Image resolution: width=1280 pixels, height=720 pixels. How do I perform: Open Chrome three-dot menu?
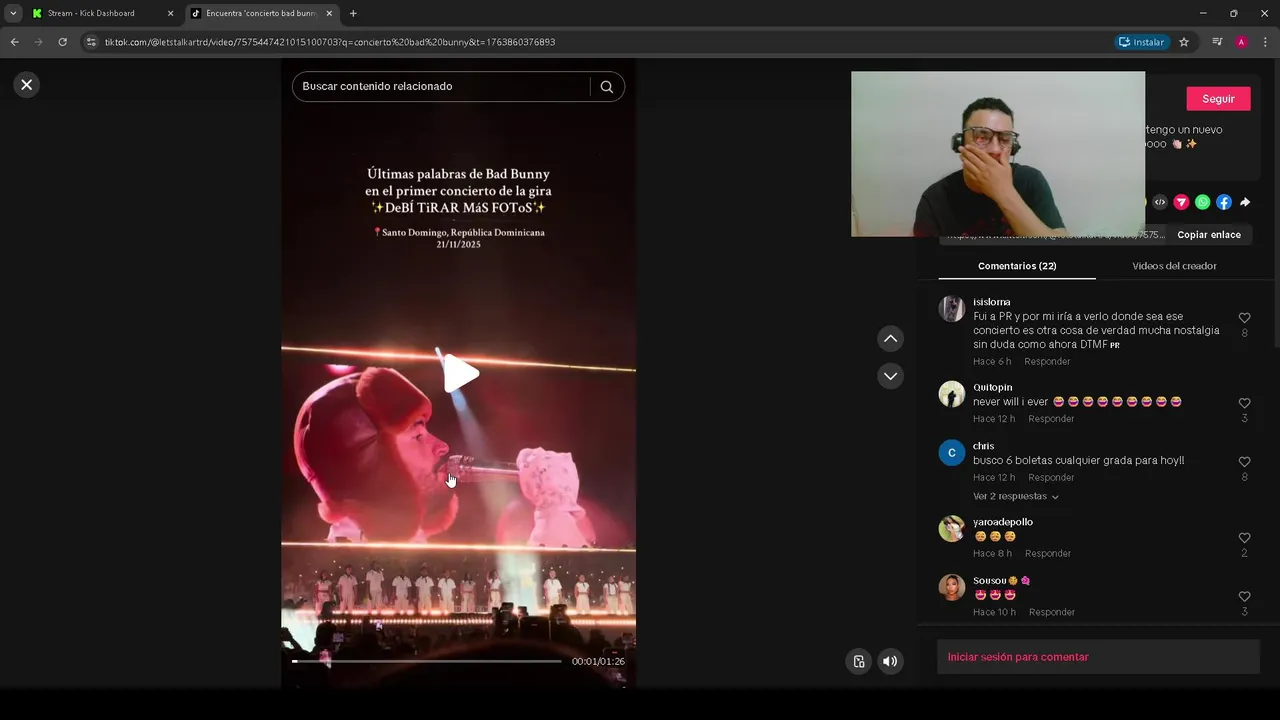[1266, 42]
